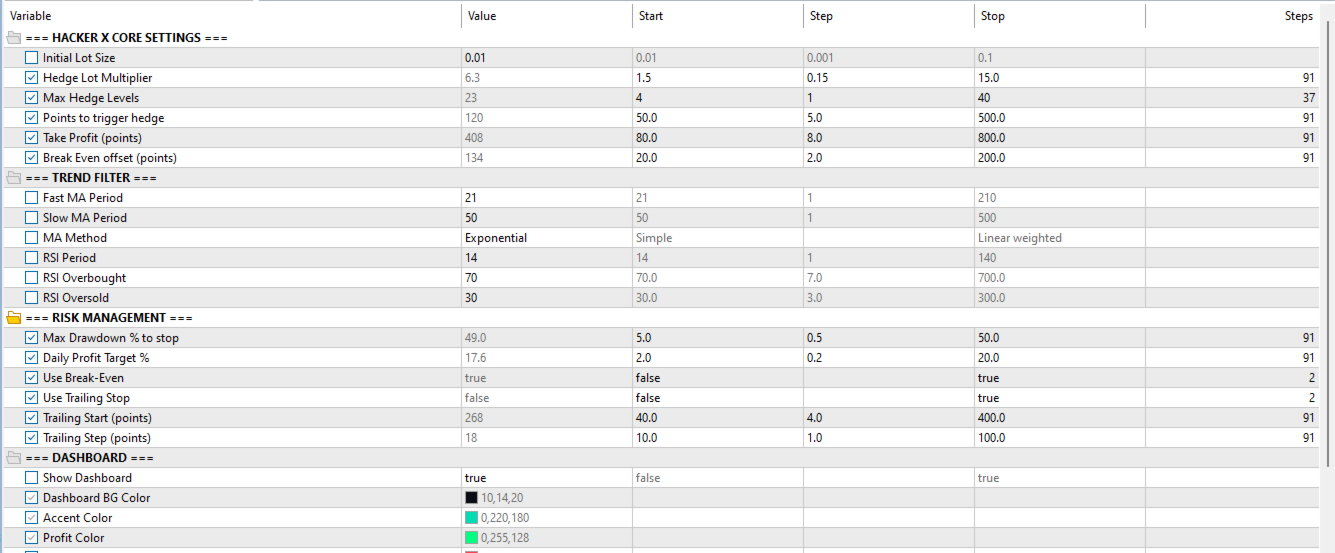Click the Profit Color green swatch

[x=471, y=538]
